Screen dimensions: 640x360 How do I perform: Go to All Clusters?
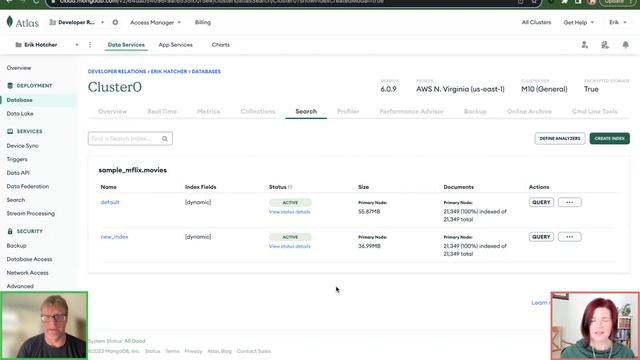(536, 22)
